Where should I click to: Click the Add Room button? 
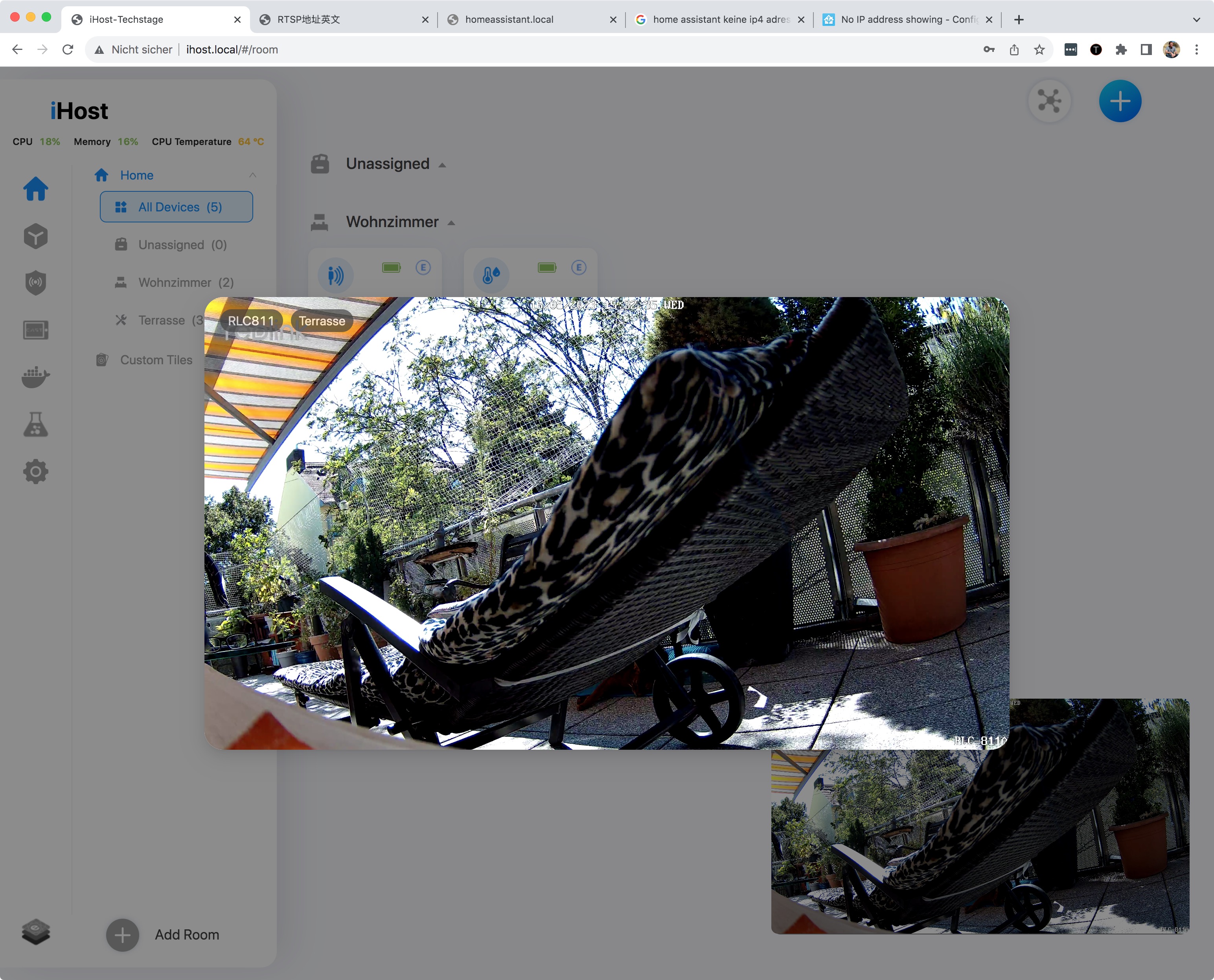tap(123, 935)
